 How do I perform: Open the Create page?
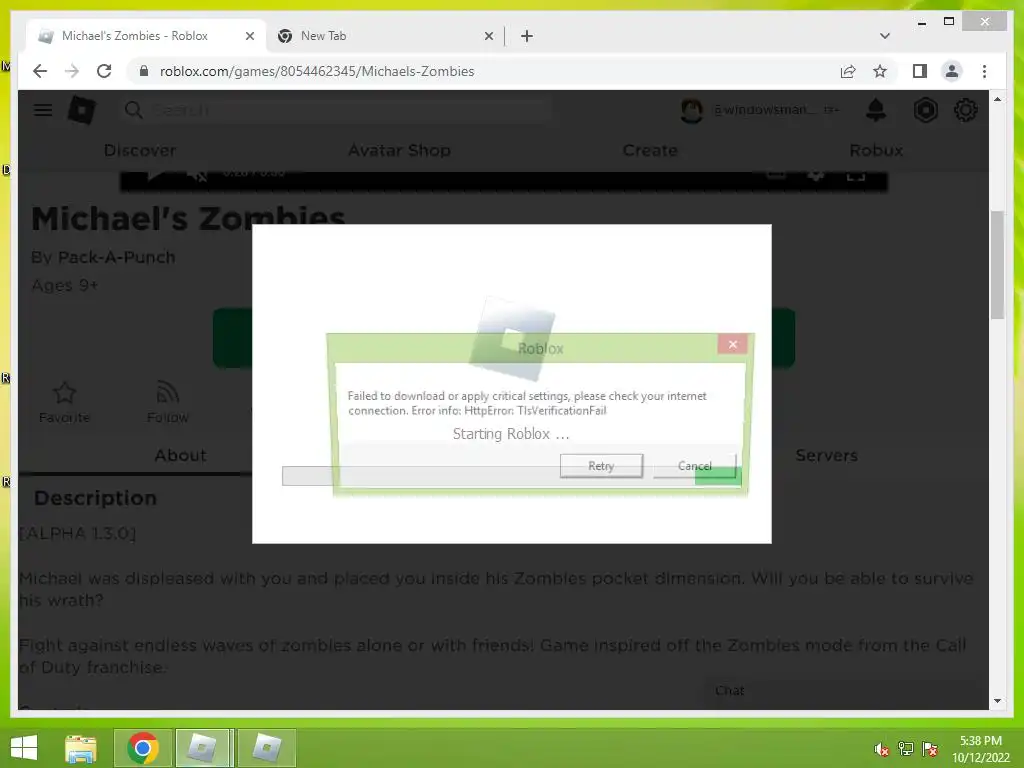point(650,150)
